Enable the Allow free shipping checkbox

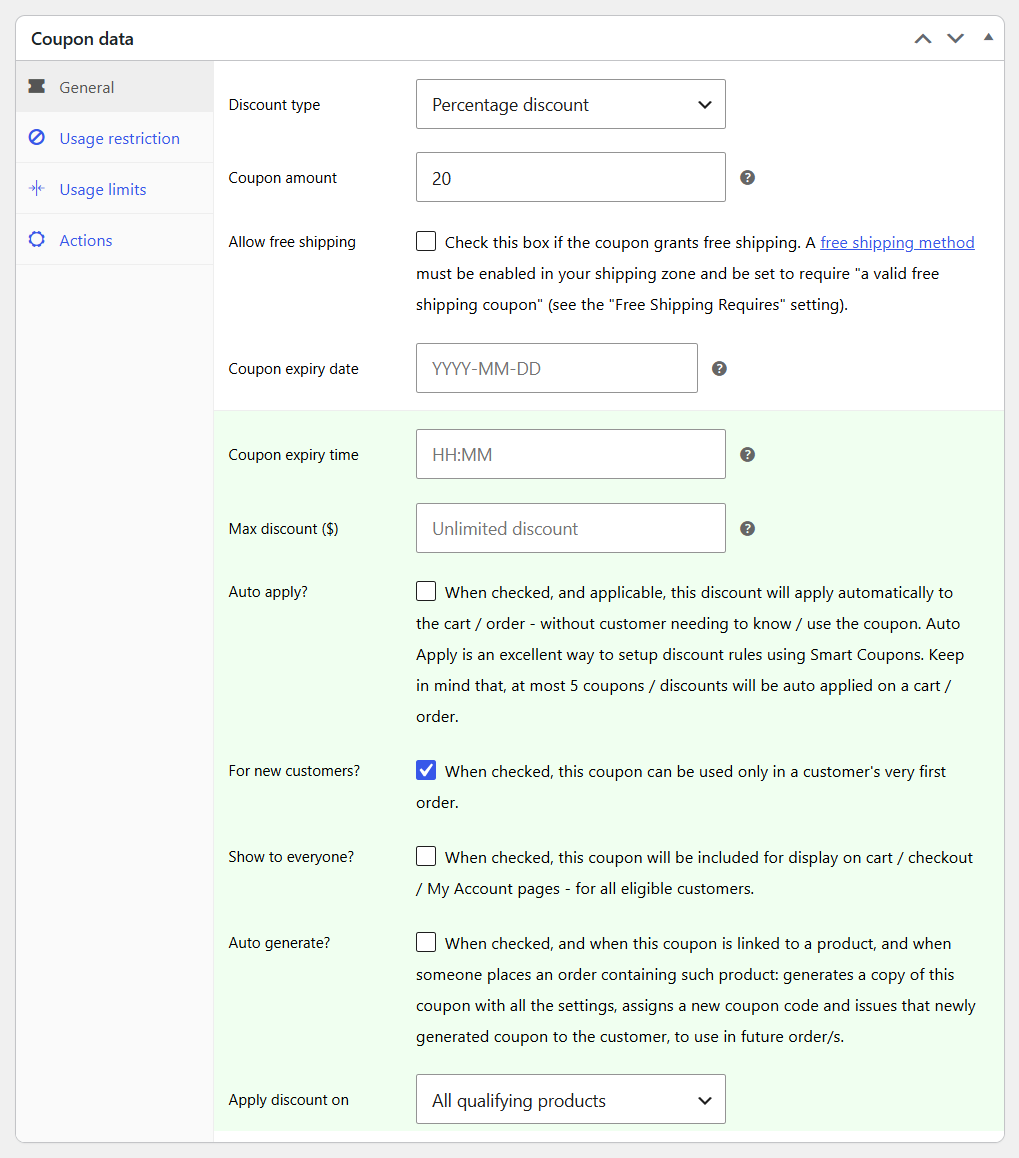tap(426, 241)
